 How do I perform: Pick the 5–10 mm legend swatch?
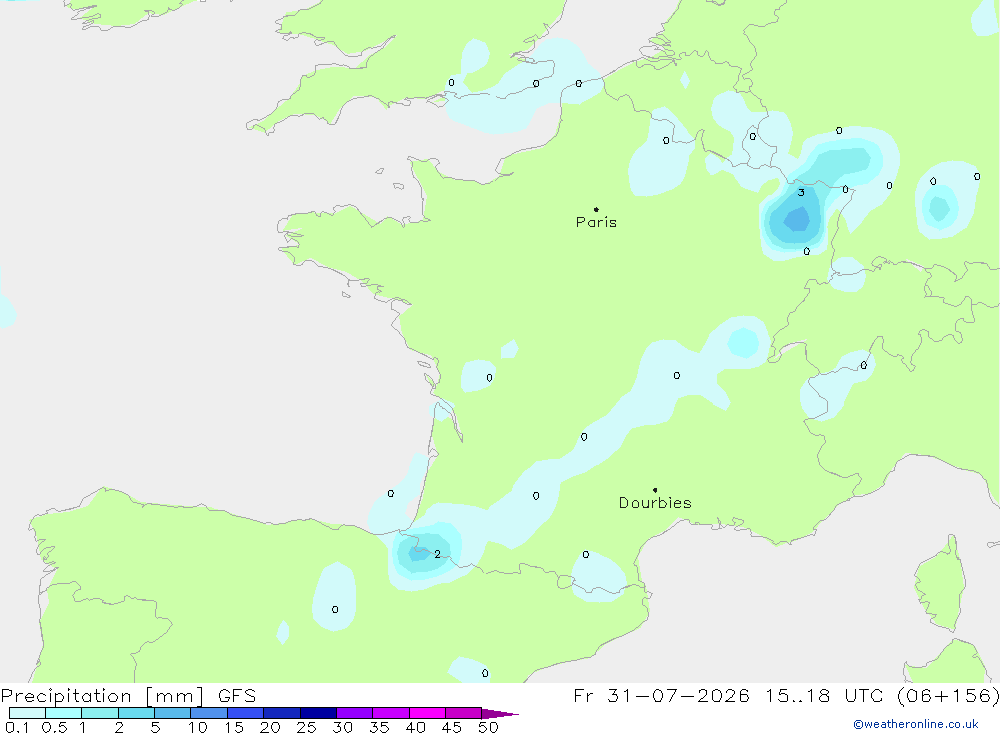coord(172,713)
